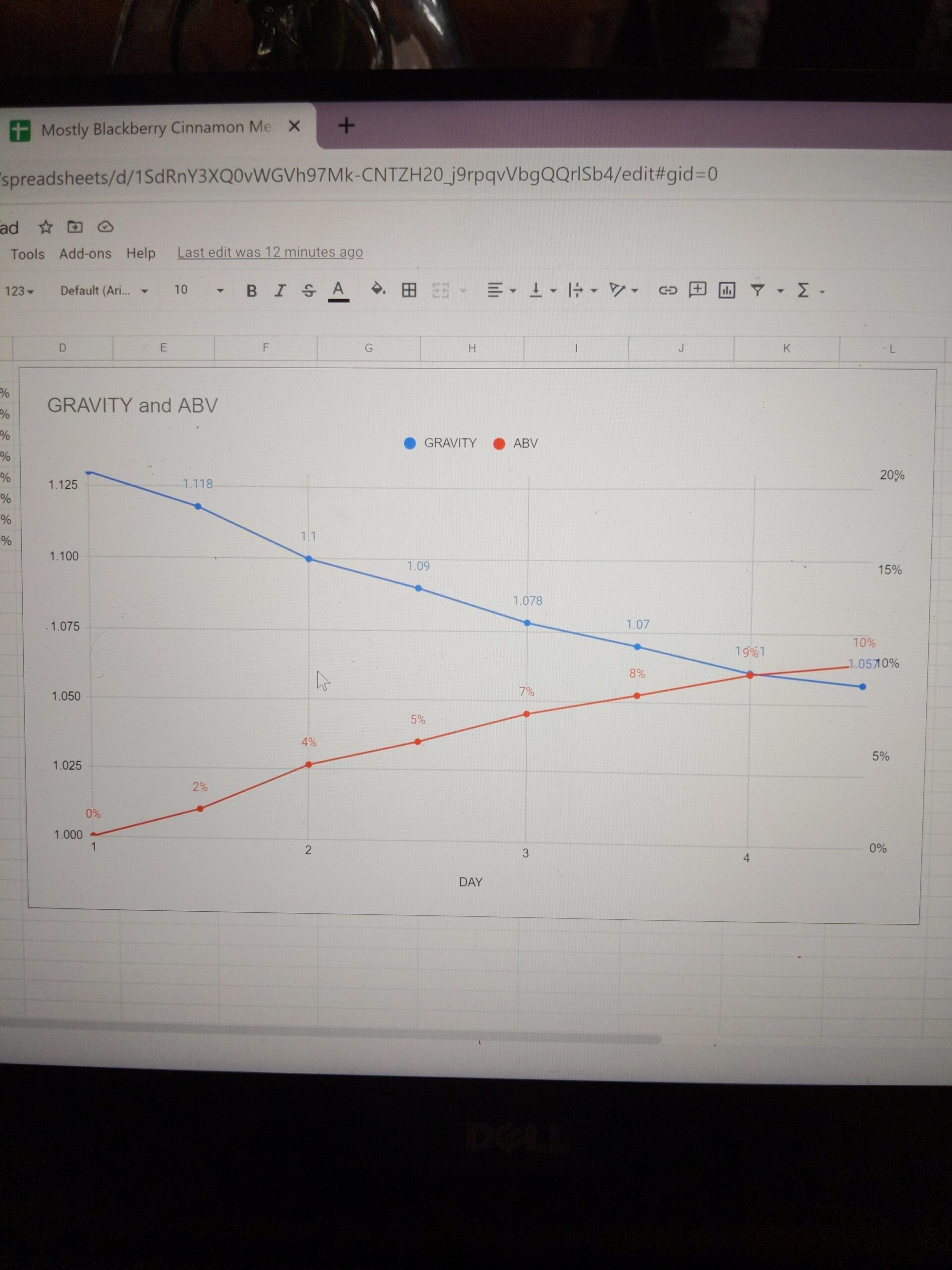Open the cell borders tool
This screenshot has width=952, height=1270.
click(409, 290)
